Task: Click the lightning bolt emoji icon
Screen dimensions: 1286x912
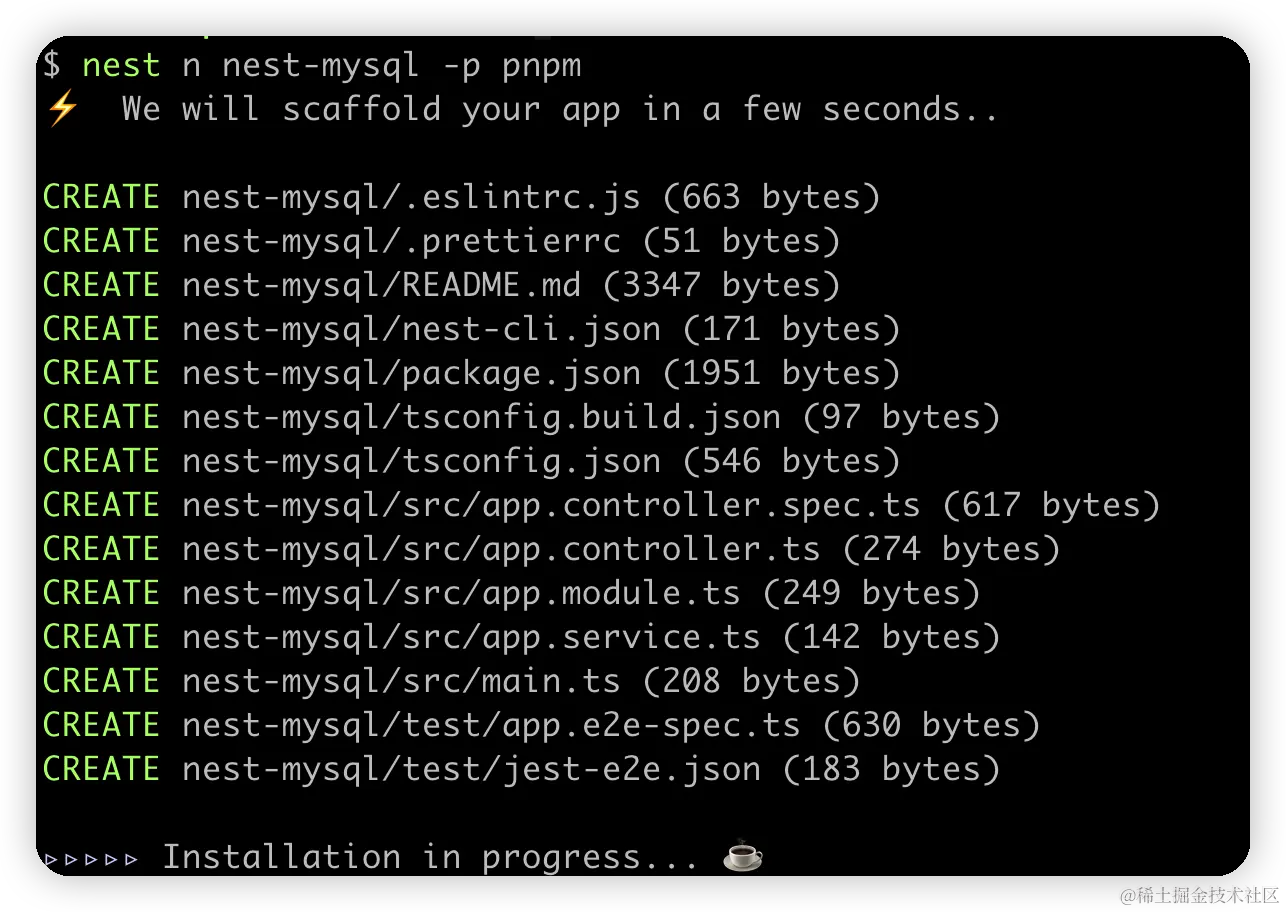Action: [x=62, y=109]
